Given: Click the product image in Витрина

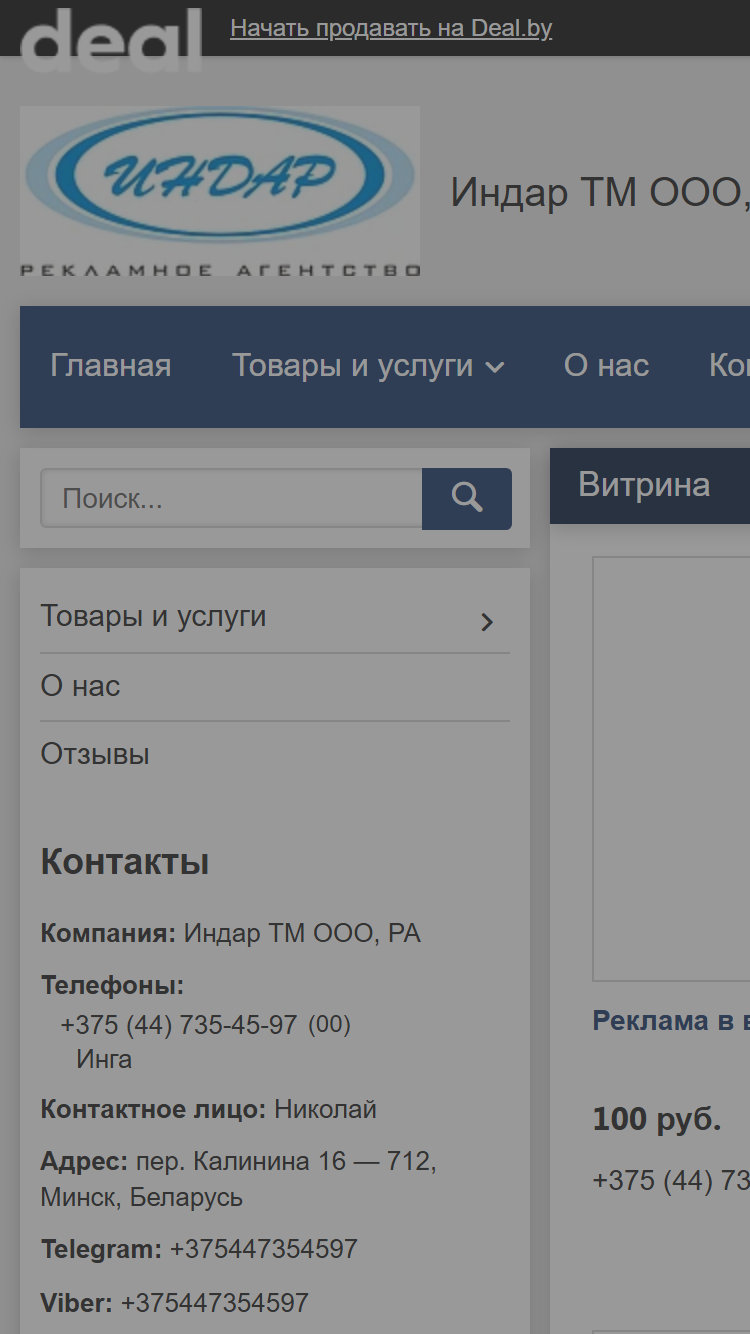Looking at the screenshot, I should 671,769.
